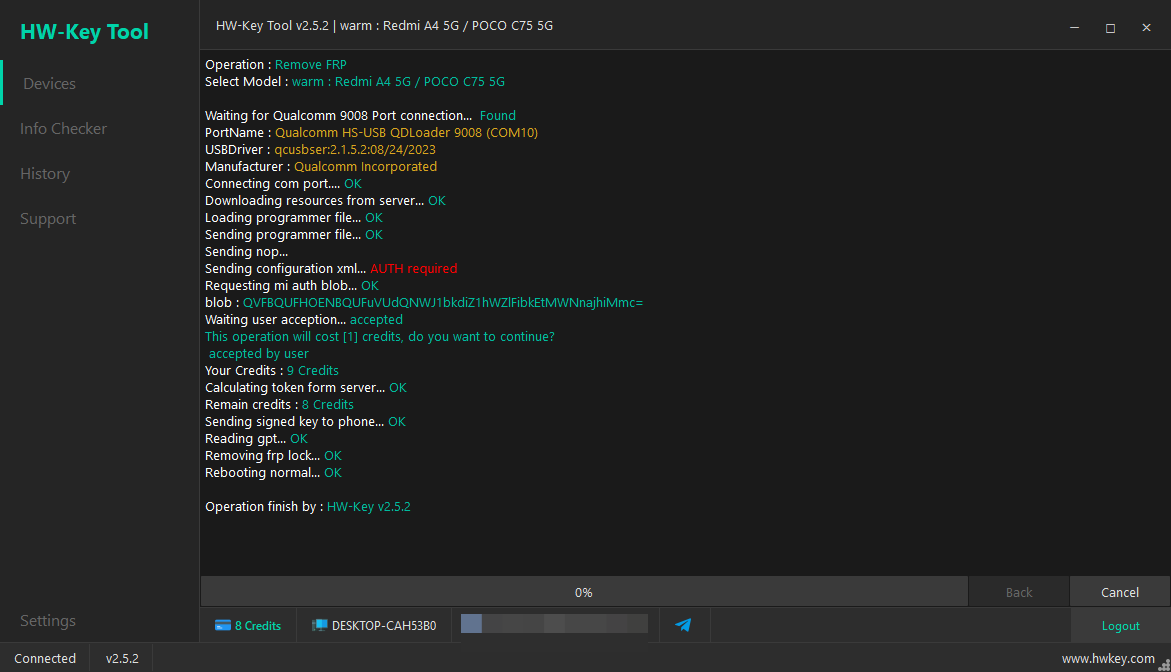Click 'Requesting mi auth blob... OK' line
The image size is (1171, 672).
[292, 286]
